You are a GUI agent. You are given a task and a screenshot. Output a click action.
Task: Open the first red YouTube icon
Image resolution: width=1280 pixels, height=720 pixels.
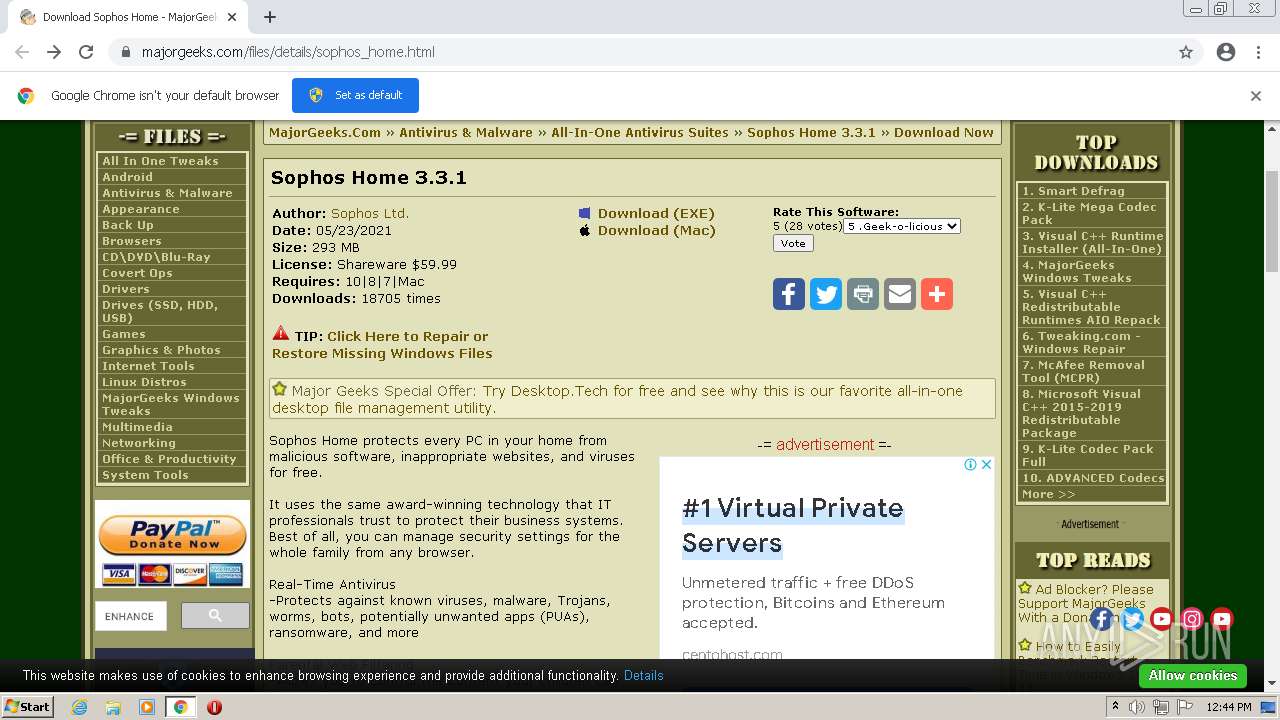pos(1161,619)
